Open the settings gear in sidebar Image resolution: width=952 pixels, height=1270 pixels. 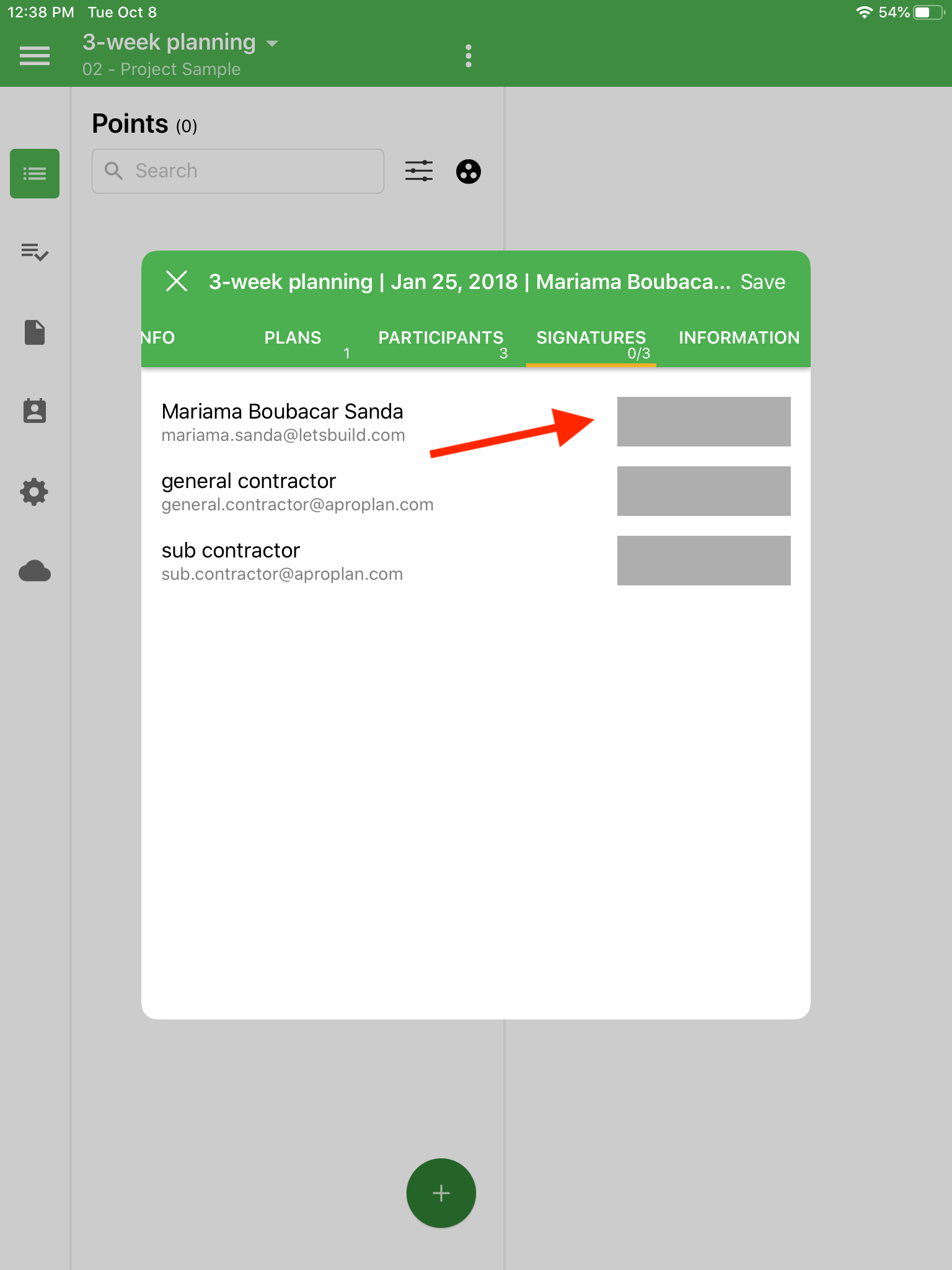[x=35, y=492]
